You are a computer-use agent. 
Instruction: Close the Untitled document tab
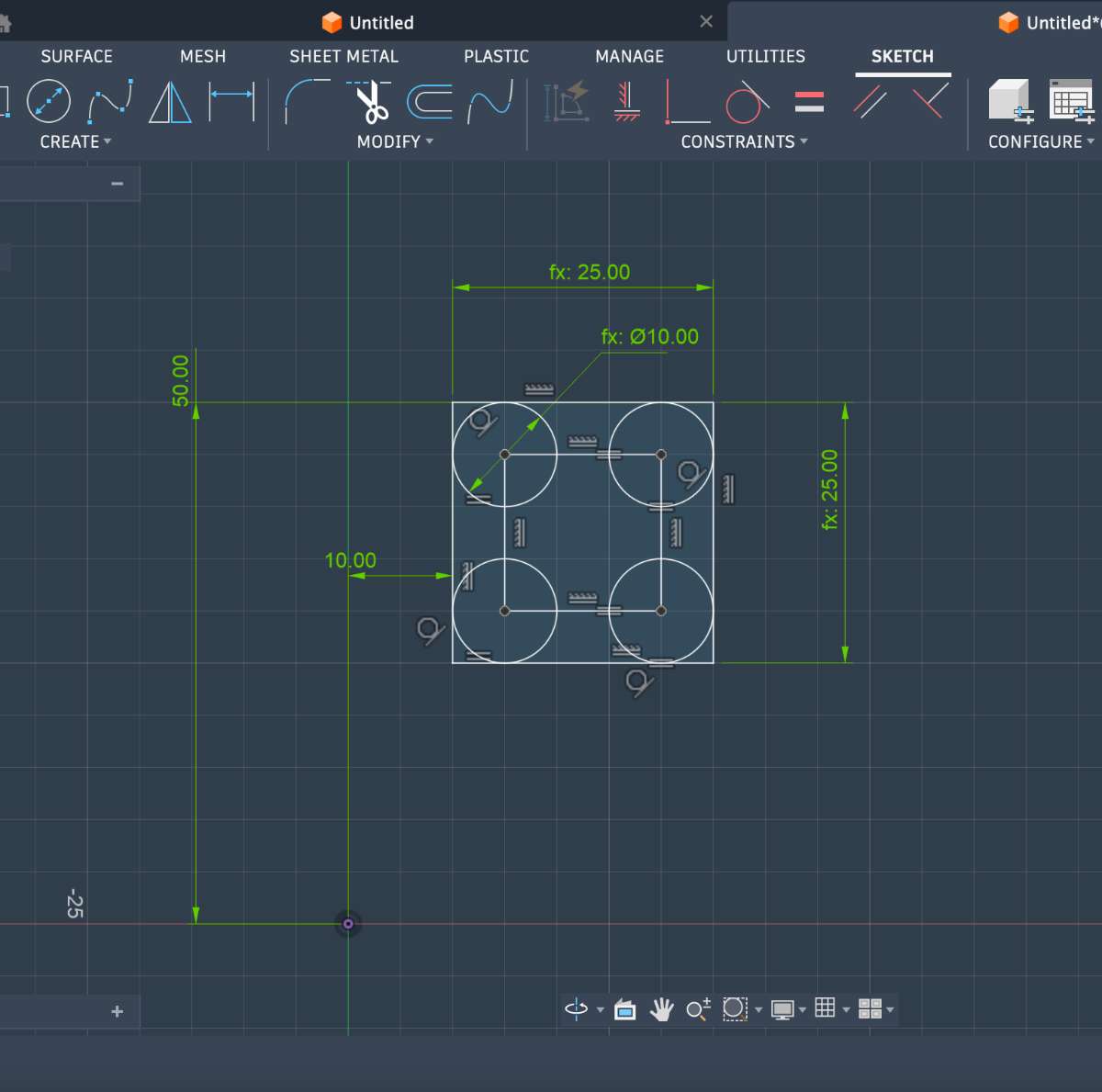[705, 22]
